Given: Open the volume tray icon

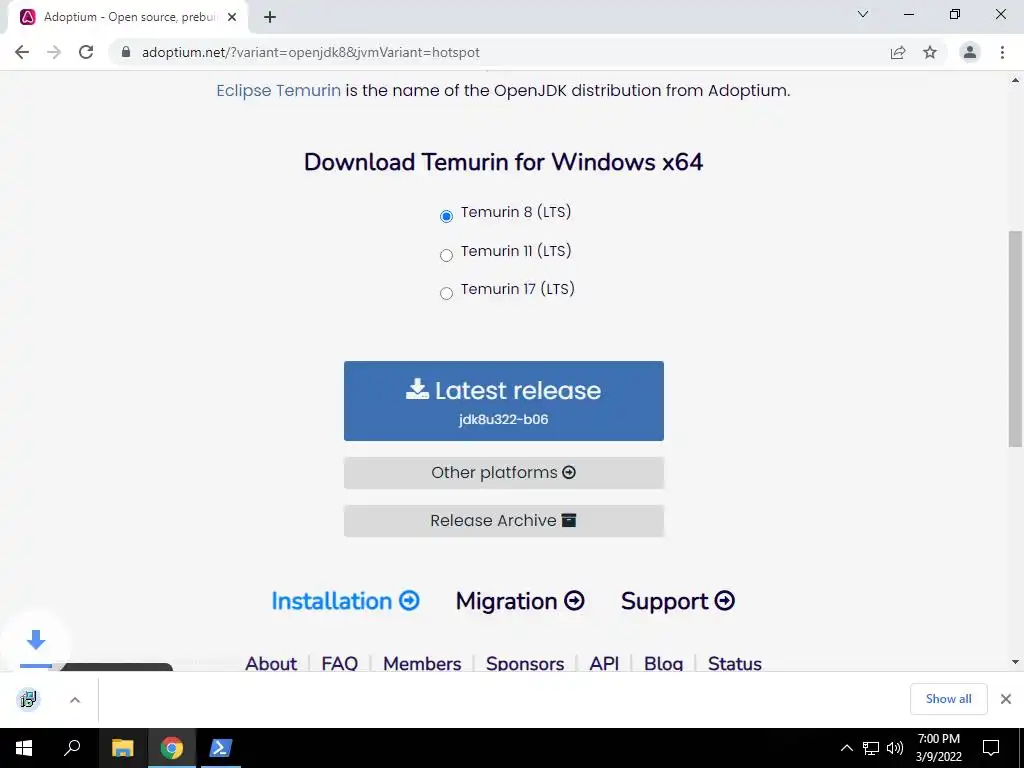Looking at the screenshot, I should (895, 748).
